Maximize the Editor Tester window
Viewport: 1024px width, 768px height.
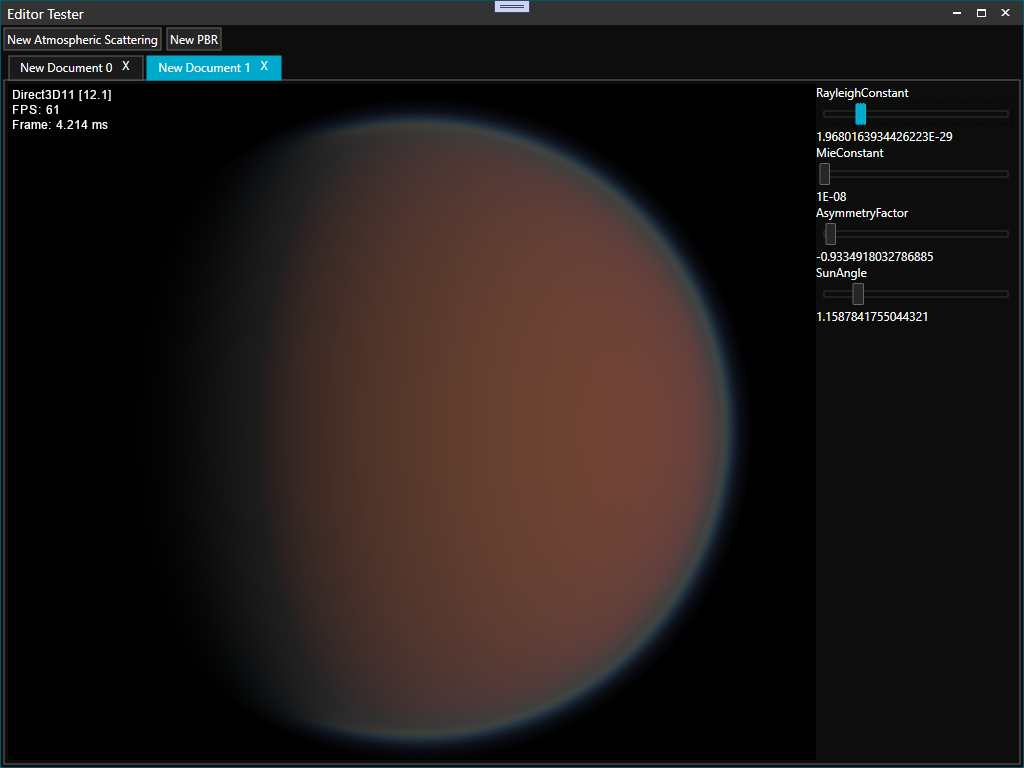(981, 13)
